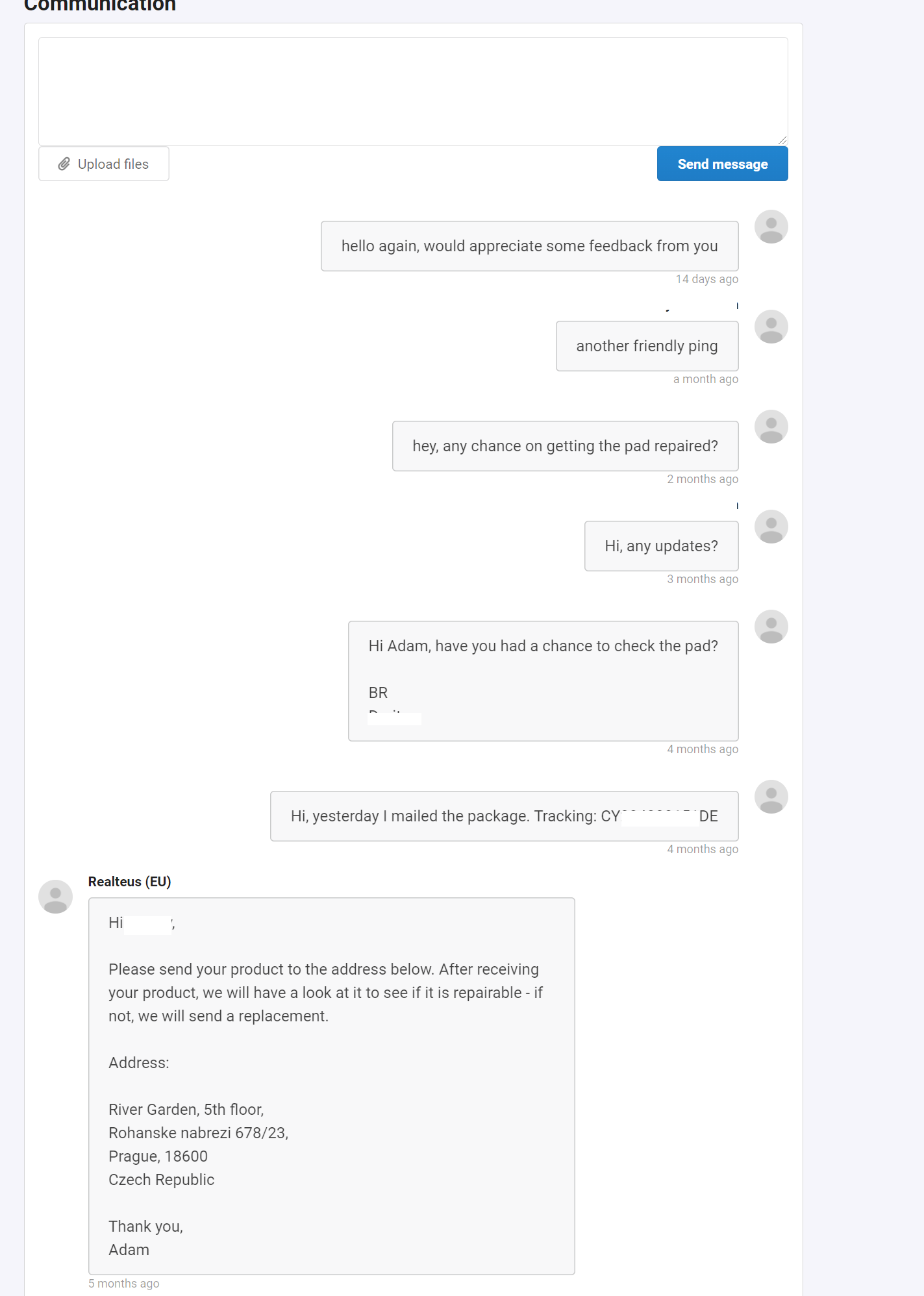Click avatar next to 'hello again' message
The width and height of the screenshot is (924, 1296).
[x=771, y=227]
